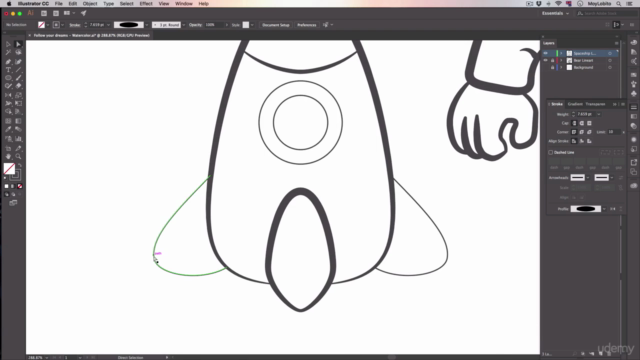Viewport: 640px width, 360px height.
Task: Switch to the Gradient panel tab
Action: pyautogui.click(x=575, y=104)
